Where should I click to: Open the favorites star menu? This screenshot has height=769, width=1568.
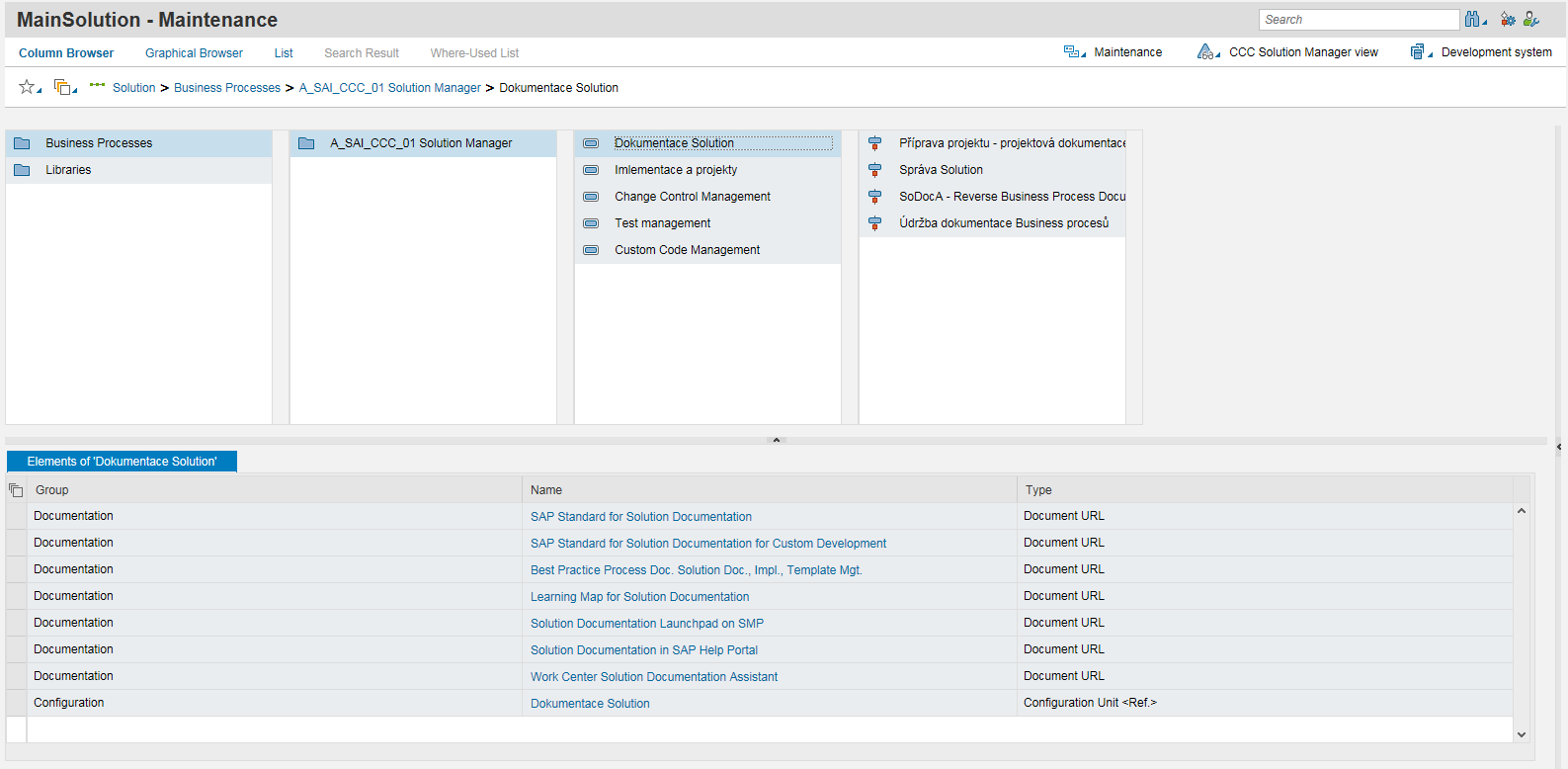(30, 87)
